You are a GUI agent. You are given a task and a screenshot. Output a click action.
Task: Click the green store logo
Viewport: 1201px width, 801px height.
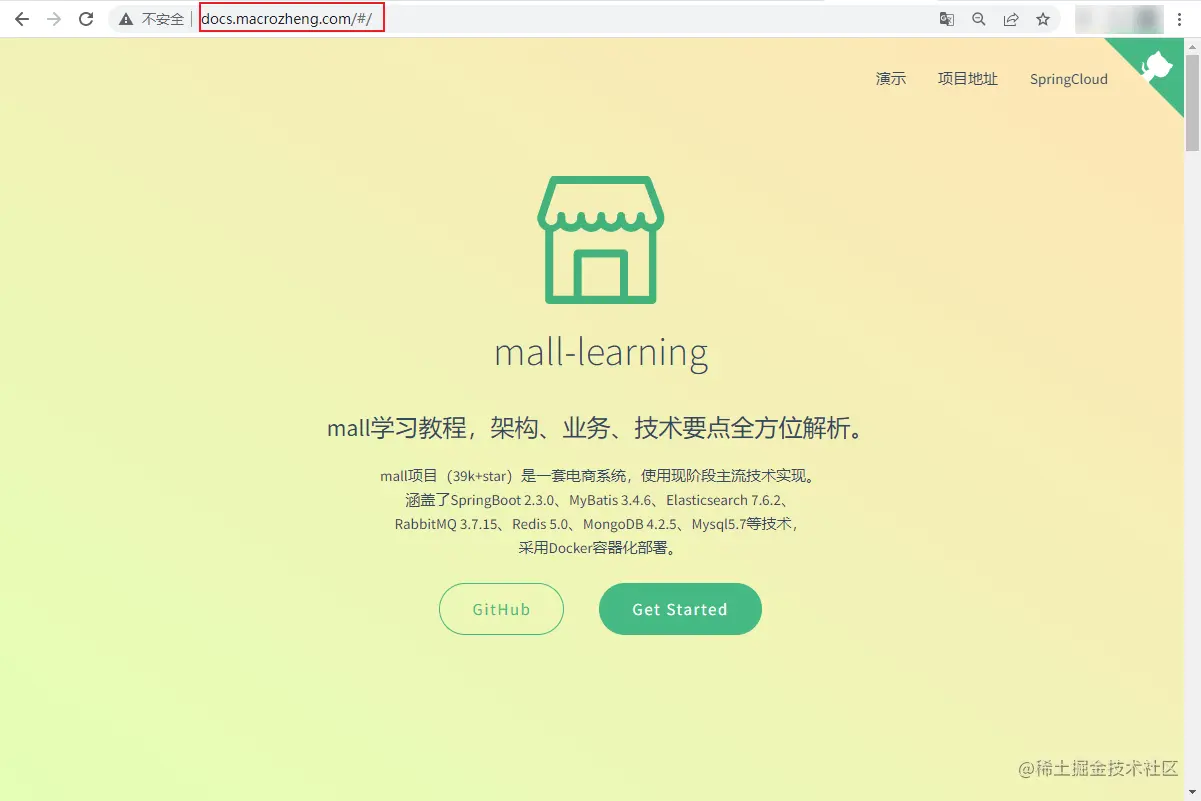[601, 240]
